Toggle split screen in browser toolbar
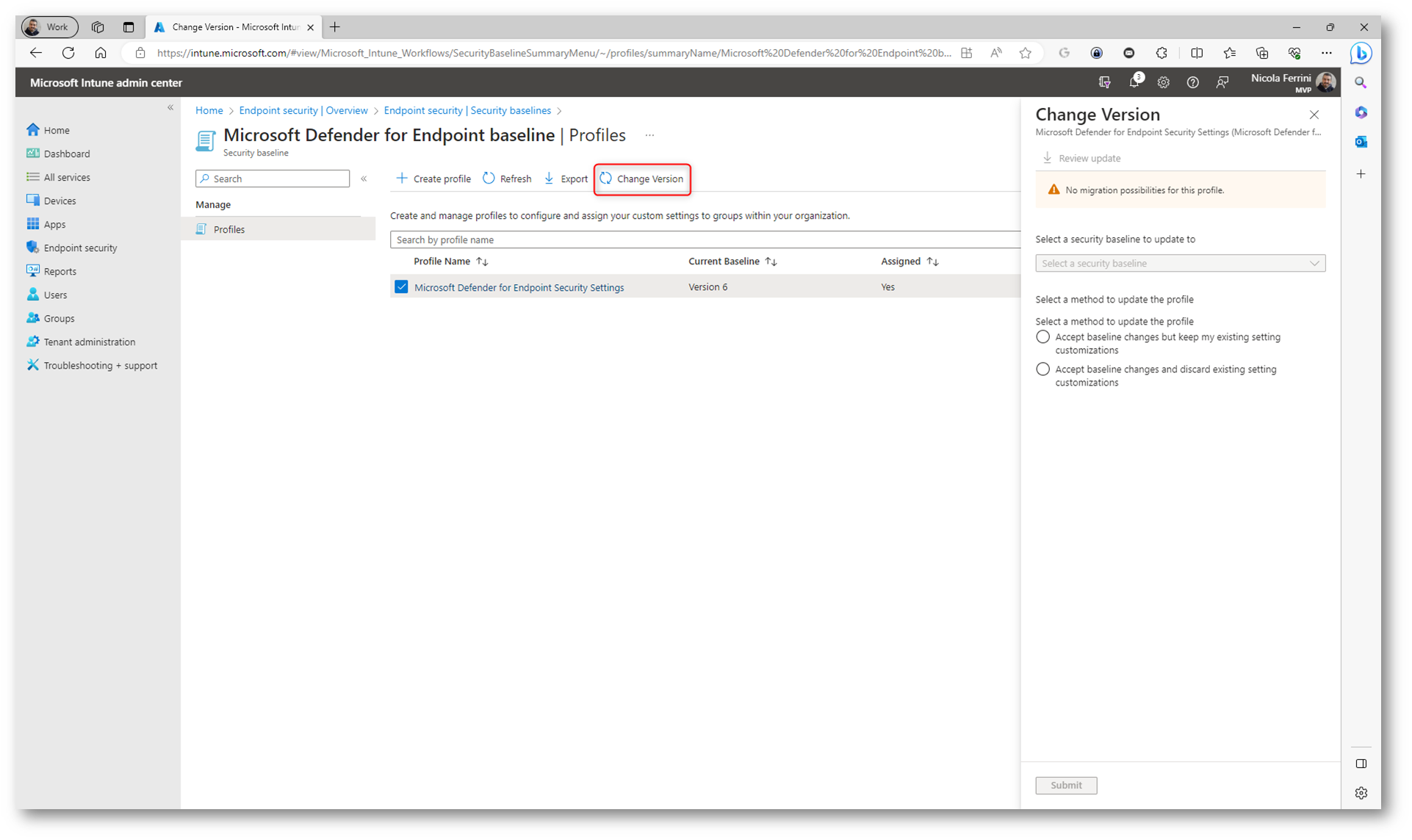The image size is (1412, 840). [1197, 53]
